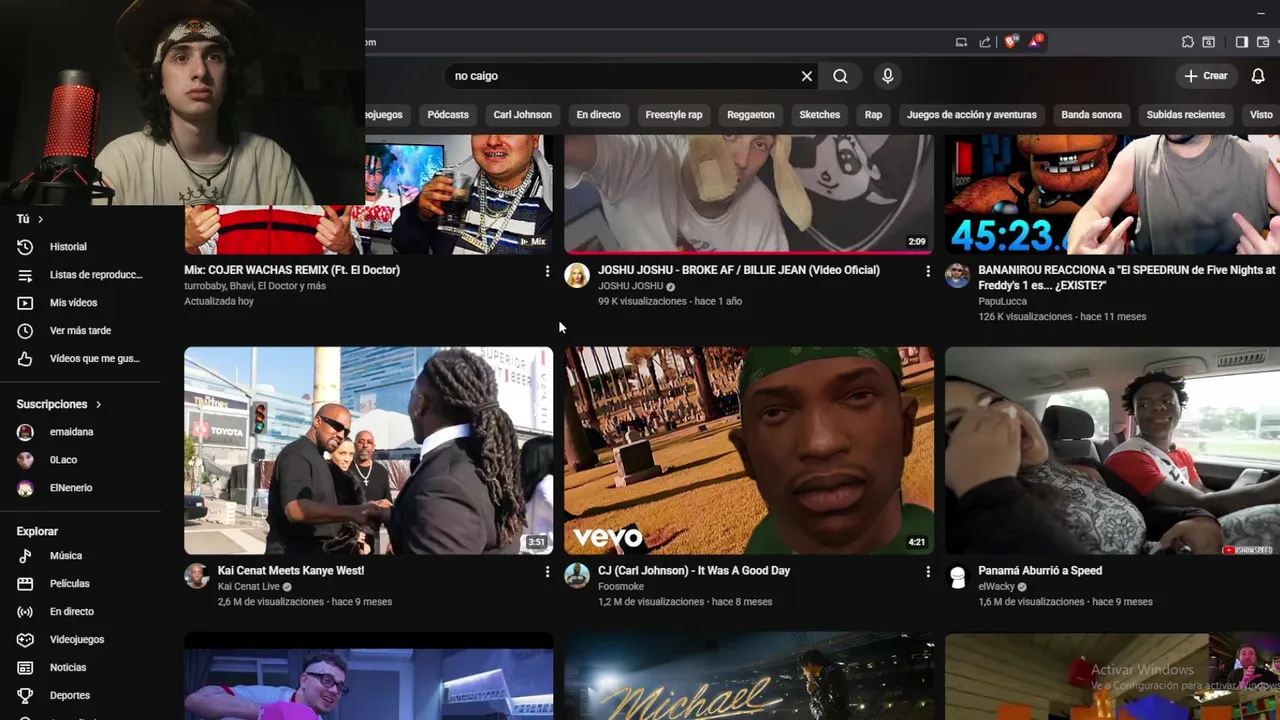Click the Crear button
The image size is (1280, 720).
(1206, 76)
